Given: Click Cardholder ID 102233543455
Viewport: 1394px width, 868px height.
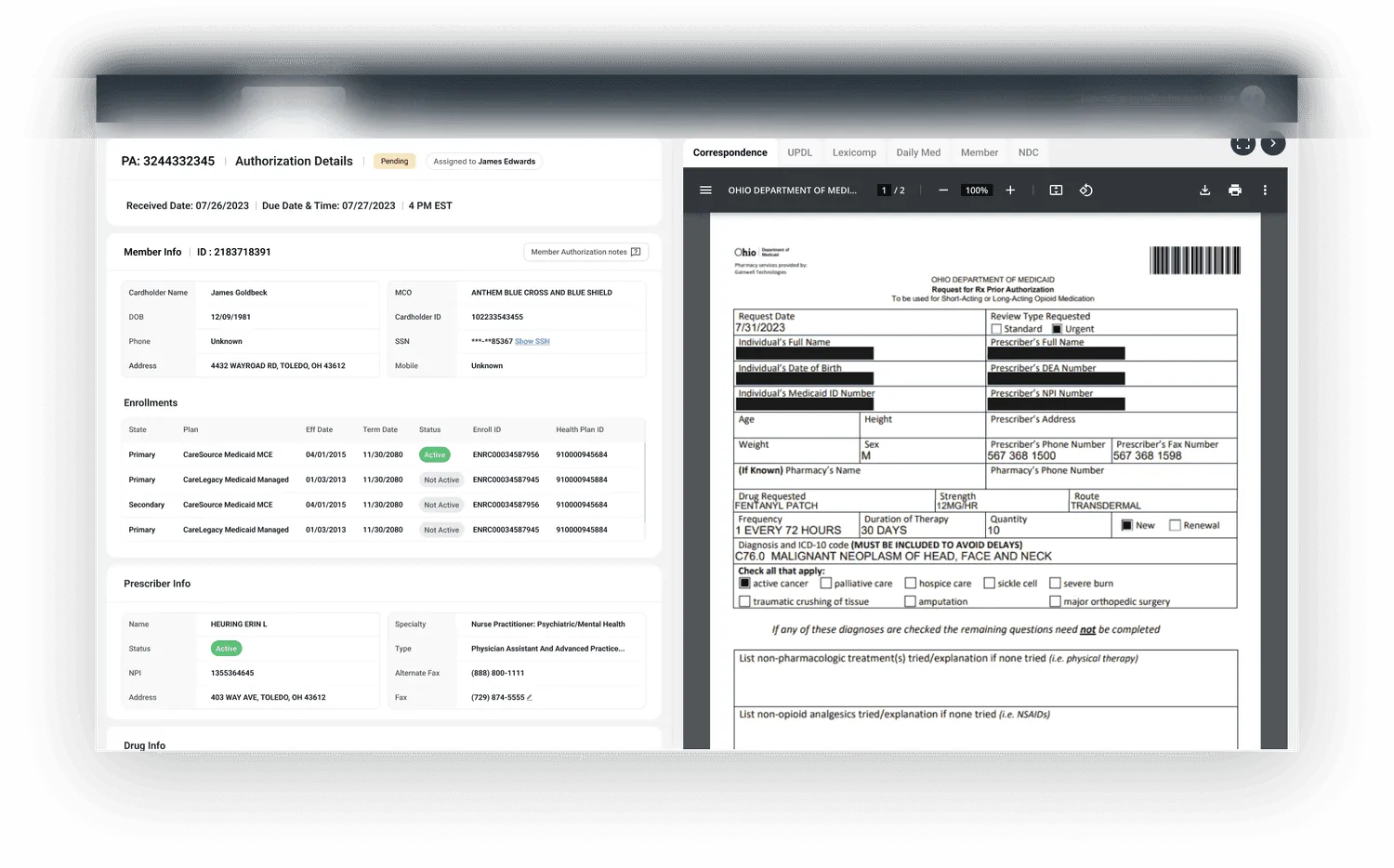Looking at the screenshot, I should (497, 317).
